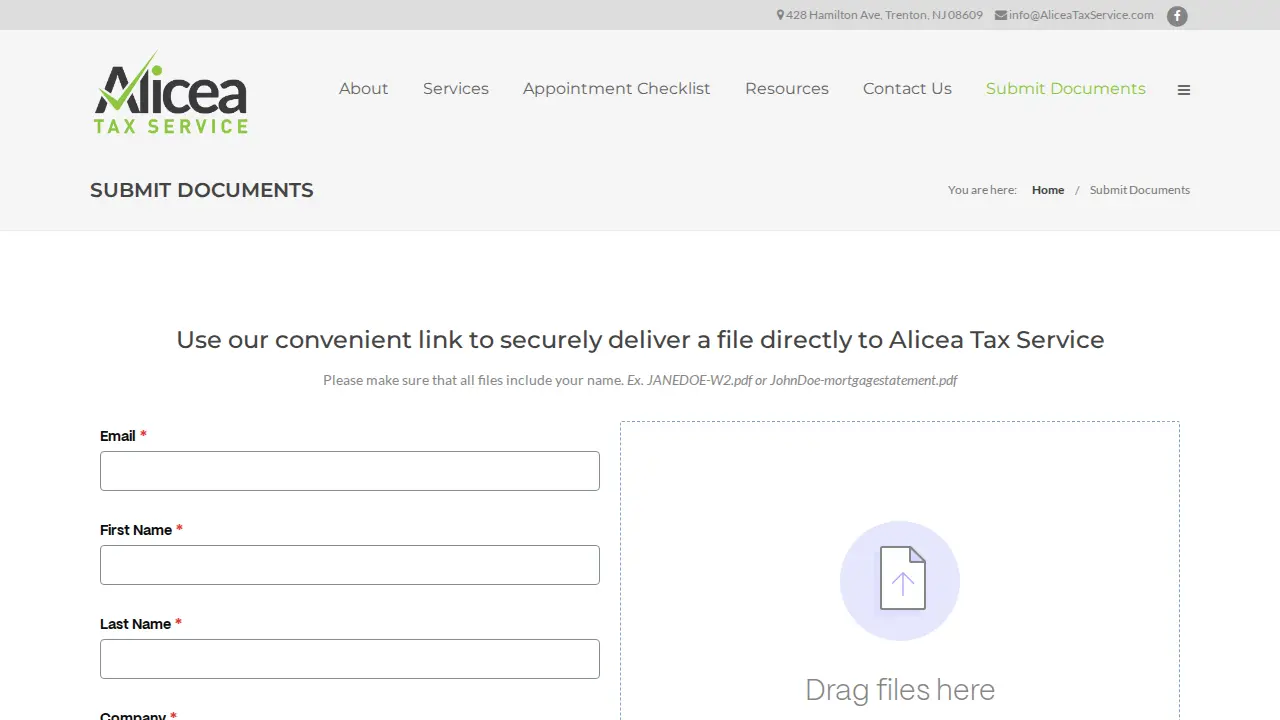This screenshot has height=720, width=1280.
Task: Click the 428 Hamilton Ave address
Action: (884, 15)
